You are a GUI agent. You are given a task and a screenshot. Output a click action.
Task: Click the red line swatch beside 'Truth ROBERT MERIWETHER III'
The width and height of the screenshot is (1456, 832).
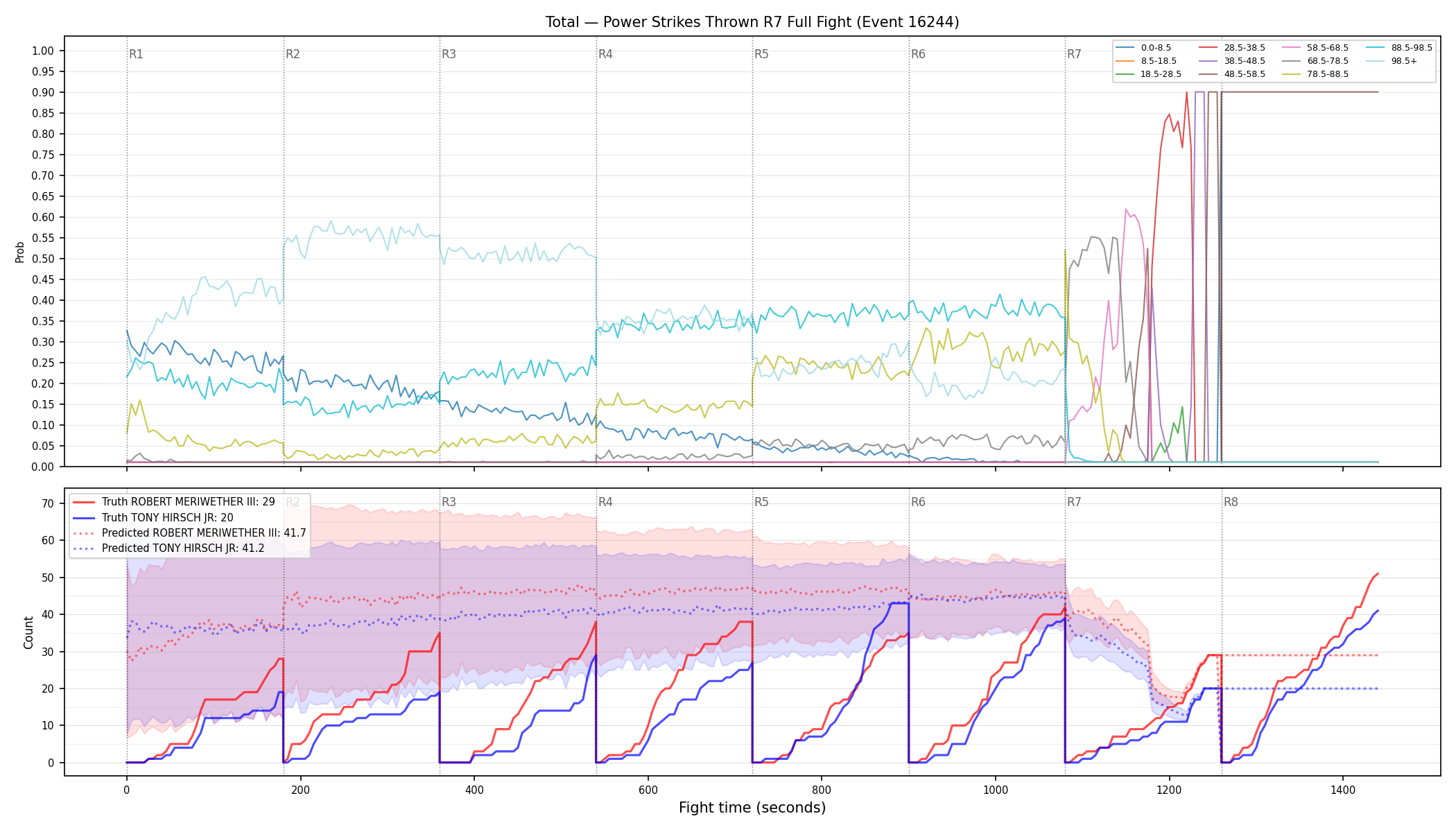(x=84, y=502)
